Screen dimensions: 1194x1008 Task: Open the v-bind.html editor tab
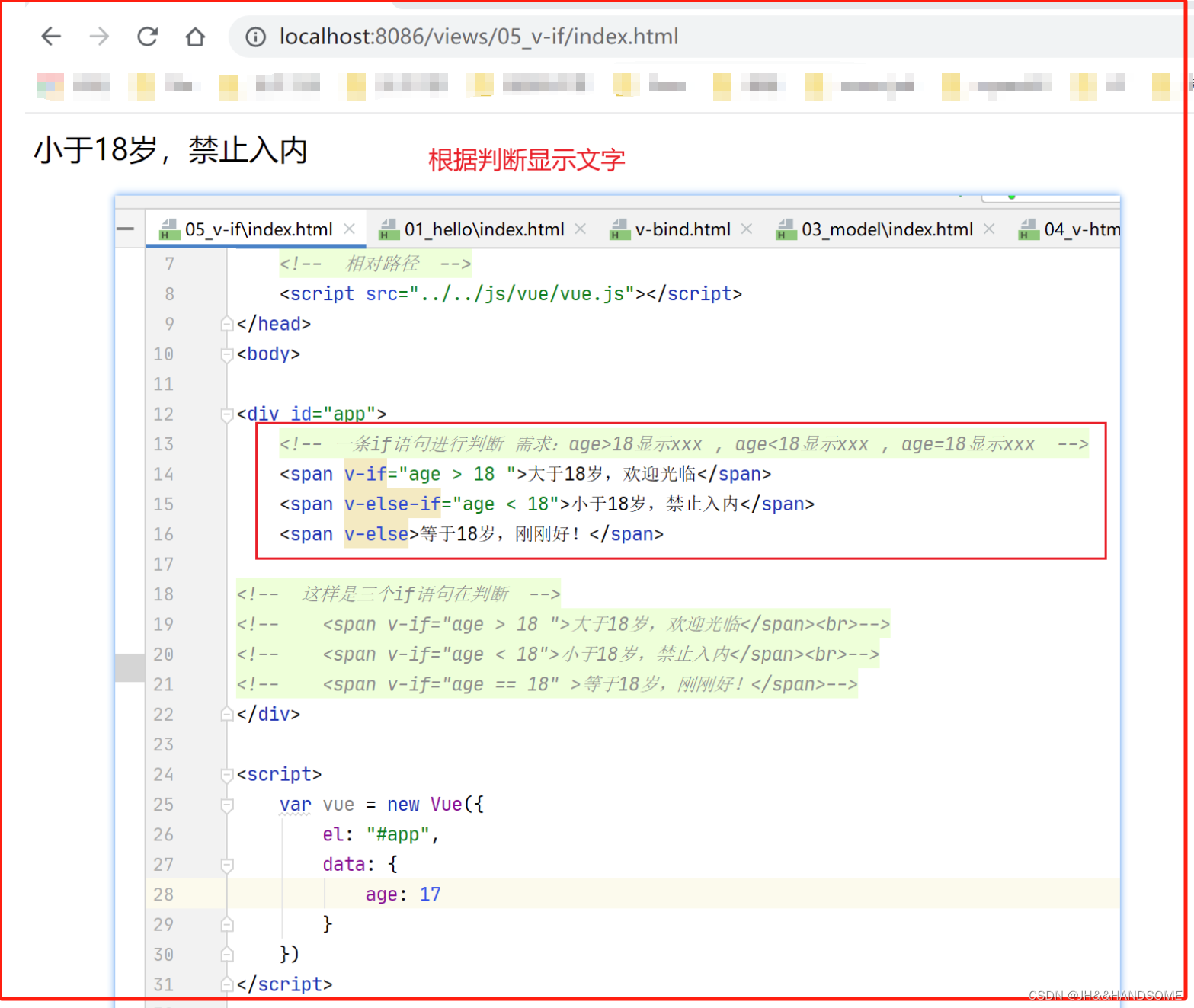click(683, 229)
